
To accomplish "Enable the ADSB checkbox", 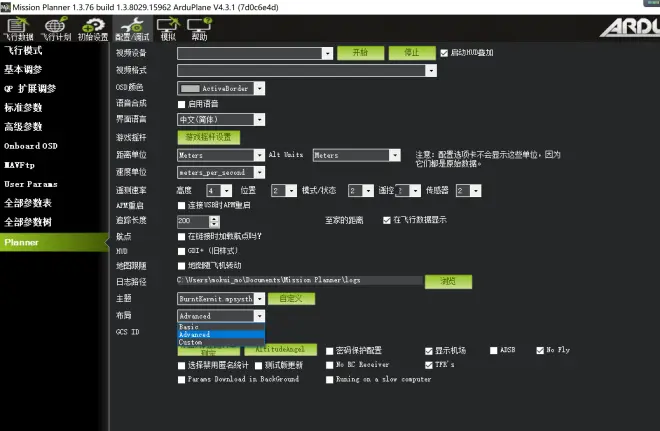I will click(x=494, y=350).
